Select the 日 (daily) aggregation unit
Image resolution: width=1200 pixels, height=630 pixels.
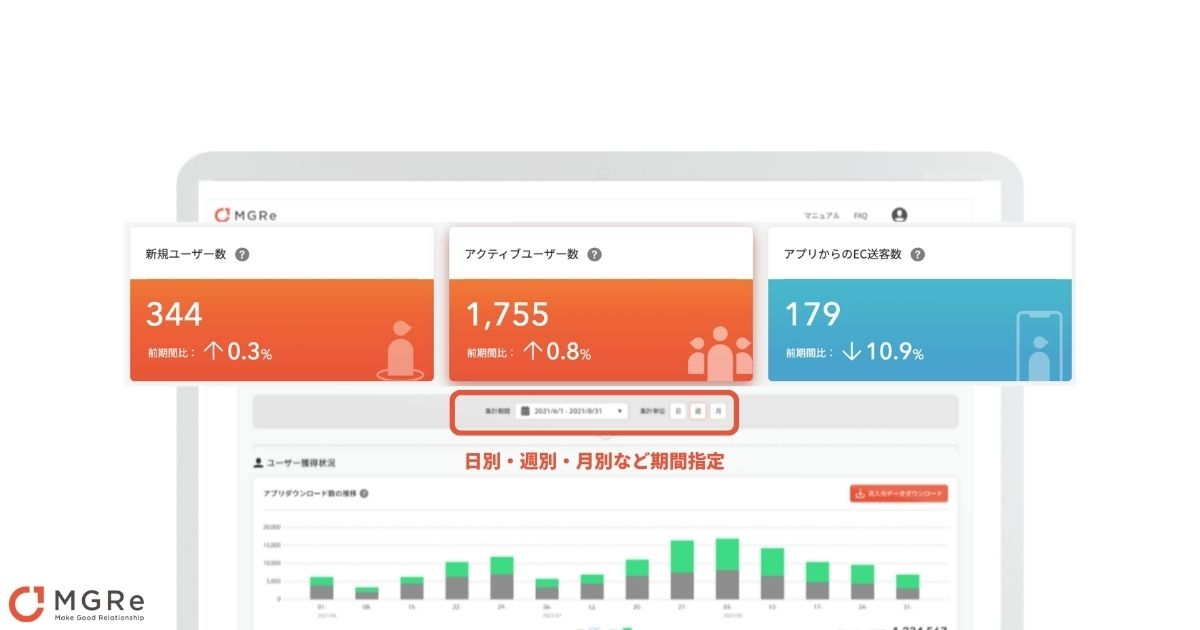pos(677,411)
